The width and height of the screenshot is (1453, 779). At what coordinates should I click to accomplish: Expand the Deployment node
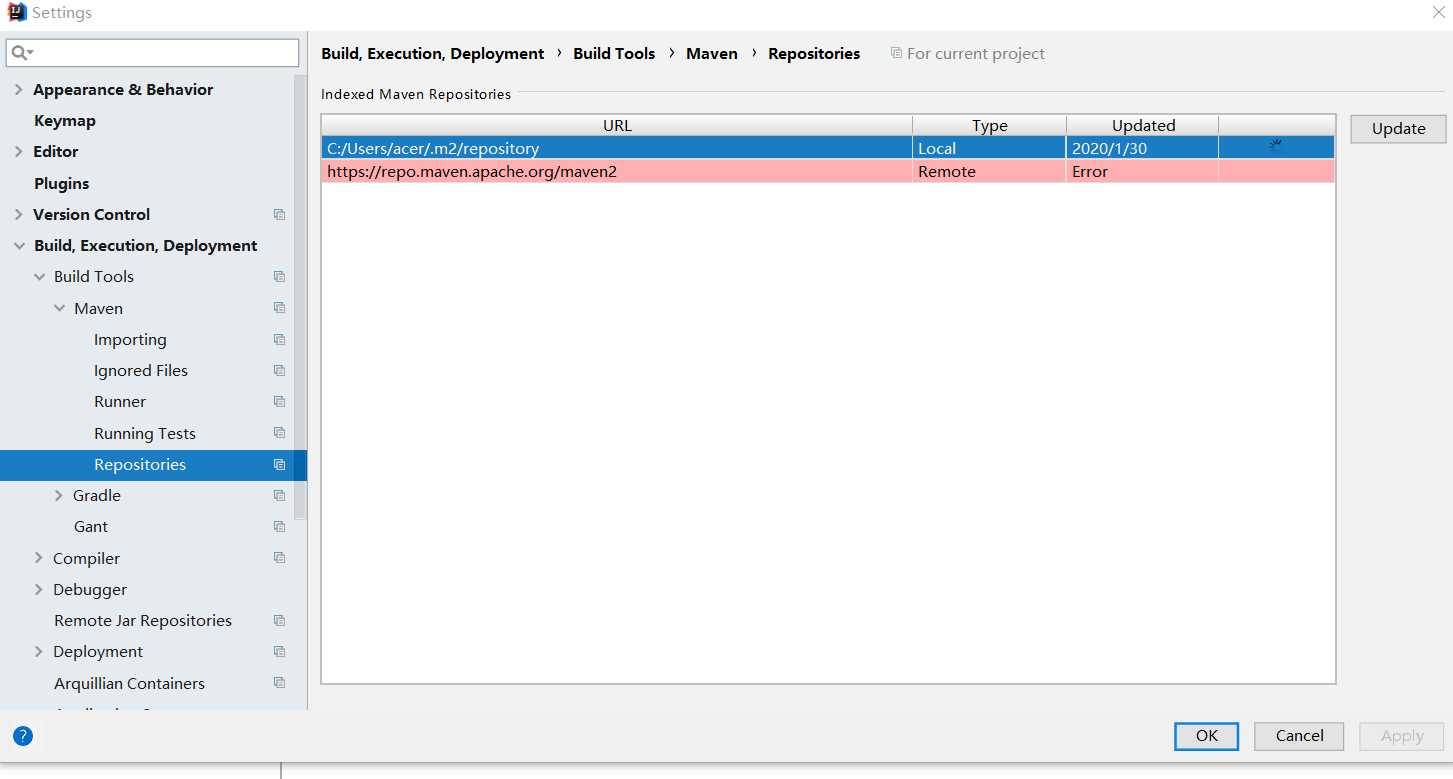point(39,652)
